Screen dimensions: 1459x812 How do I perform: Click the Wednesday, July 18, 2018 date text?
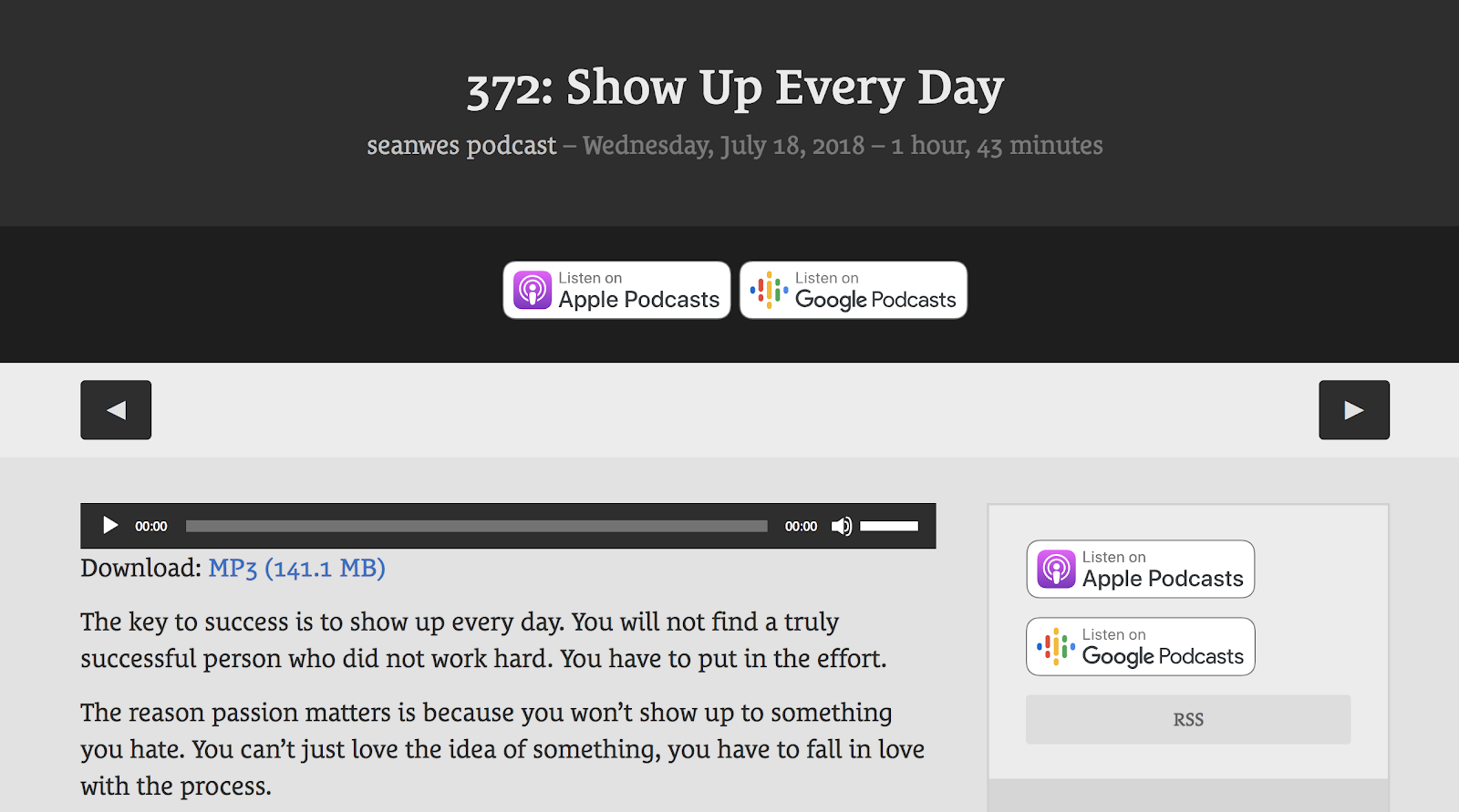(723, 146)
